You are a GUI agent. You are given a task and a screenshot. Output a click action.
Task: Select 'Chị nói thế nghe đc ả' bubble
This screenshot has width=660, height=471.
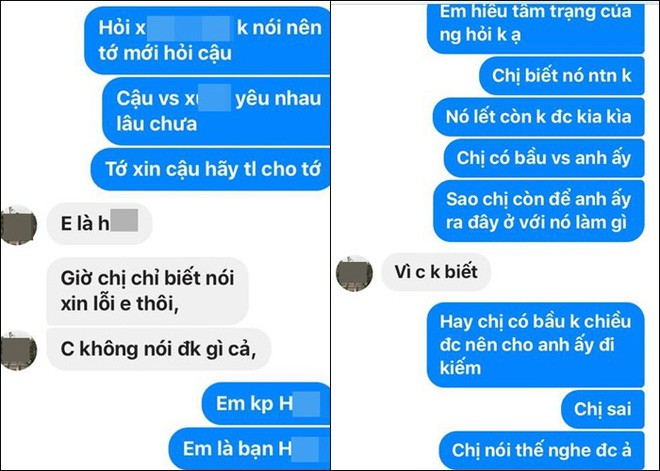[542, 450]
